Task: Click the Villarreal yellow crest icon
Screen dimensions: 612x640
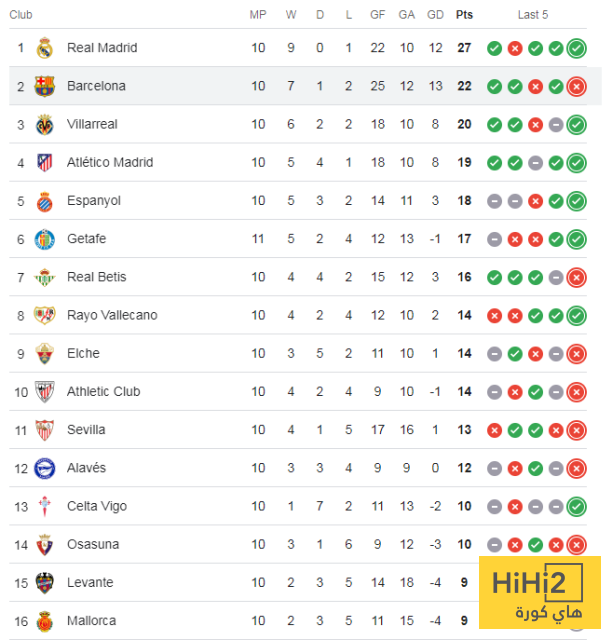Action: pos(44,124)
